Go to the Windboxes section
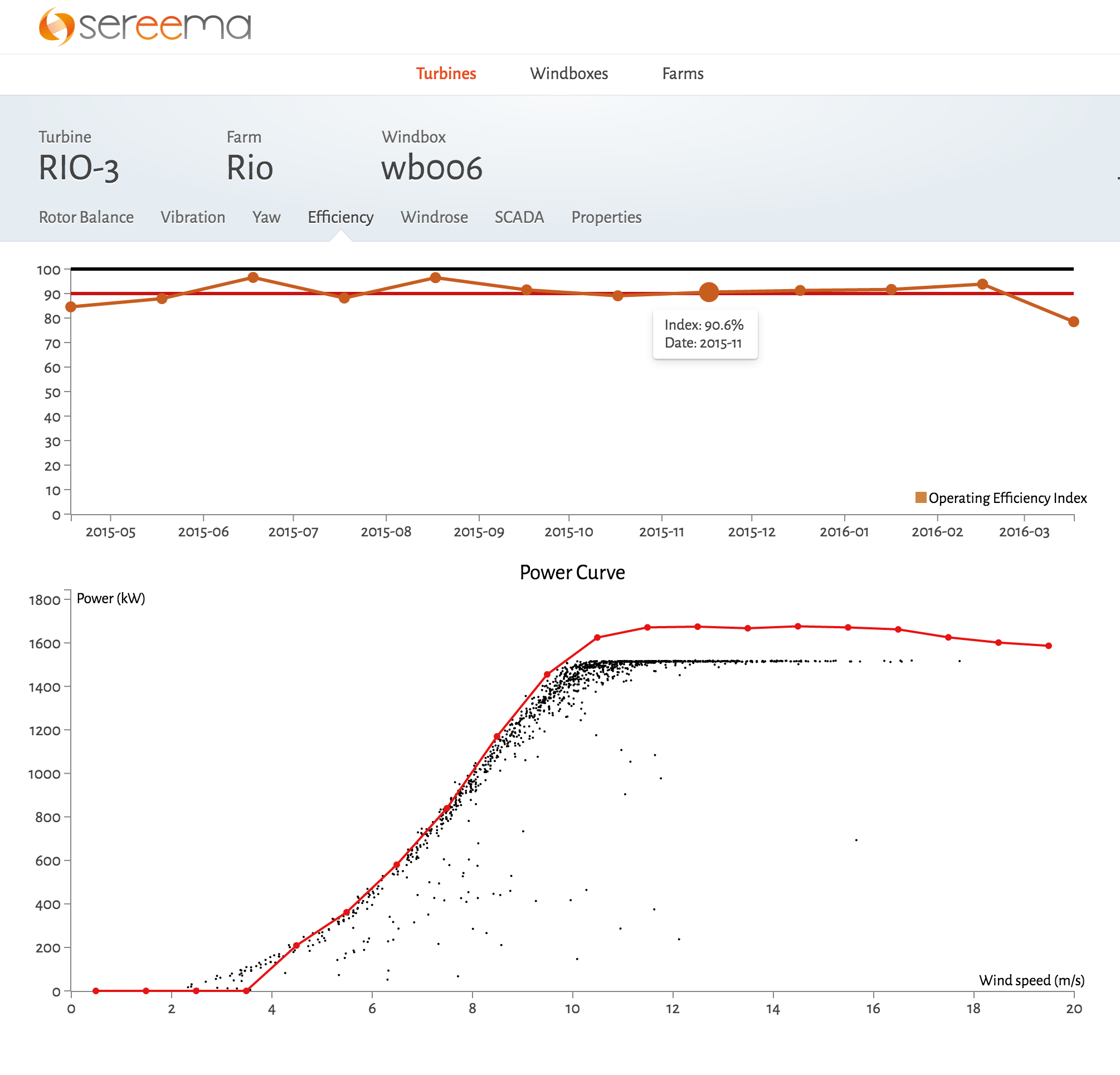 click(568, 74)
